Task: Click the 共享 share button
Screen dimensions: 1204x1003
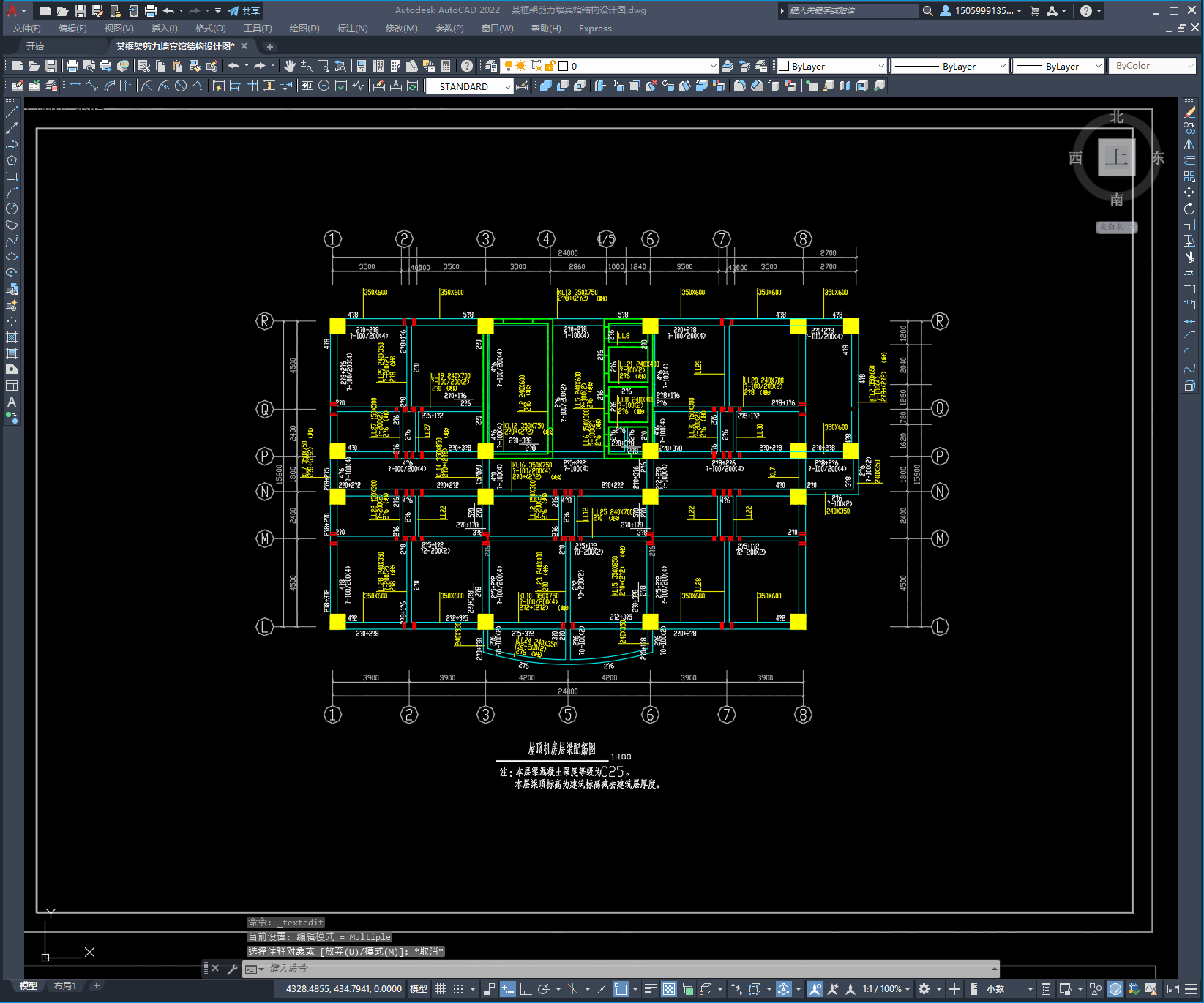Action: tap(244, 11)
